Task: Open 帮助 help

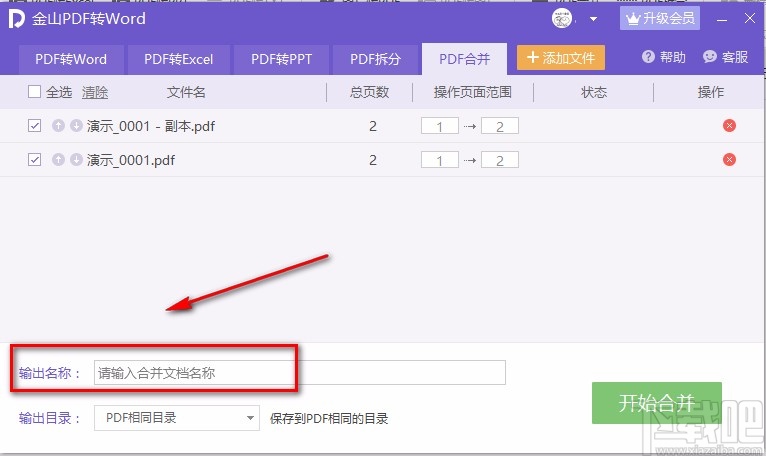Action: pos(663,57)
